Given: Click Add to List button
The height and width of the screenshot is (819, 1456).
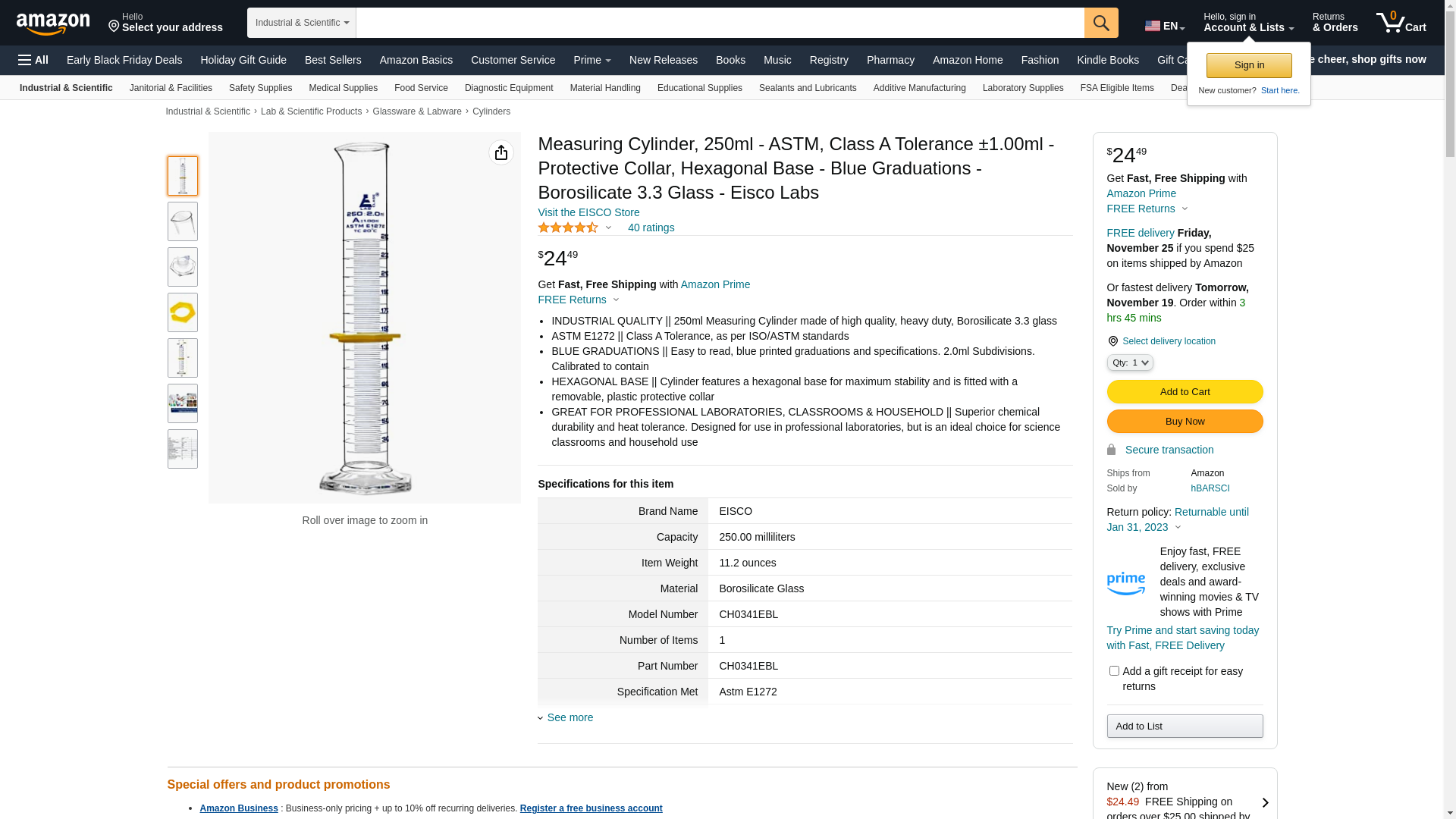Looking at the screenshot, I should tap(1185, 726).
